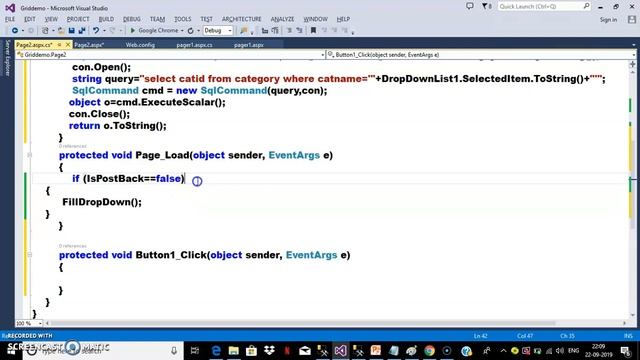Screen dimensions: 640x360
Task: Click the Decrease Indent toolbar icon
Action: point(264,31)
